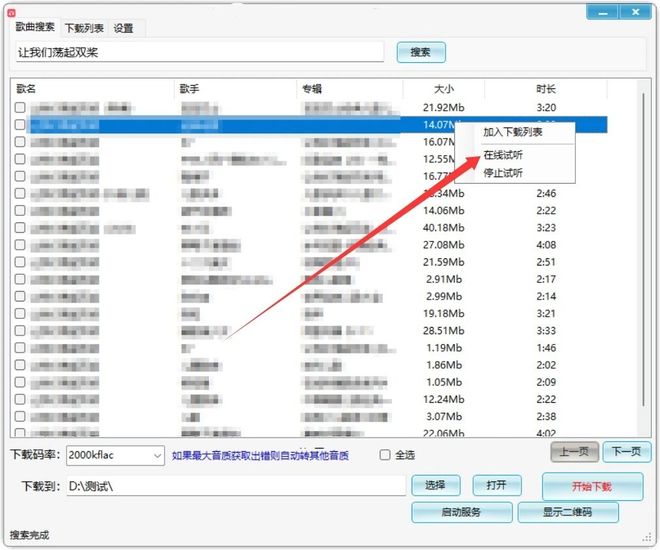Switch to the 下载列表 tab
Viewport: 660px width, 550px height.
(84, 28)
